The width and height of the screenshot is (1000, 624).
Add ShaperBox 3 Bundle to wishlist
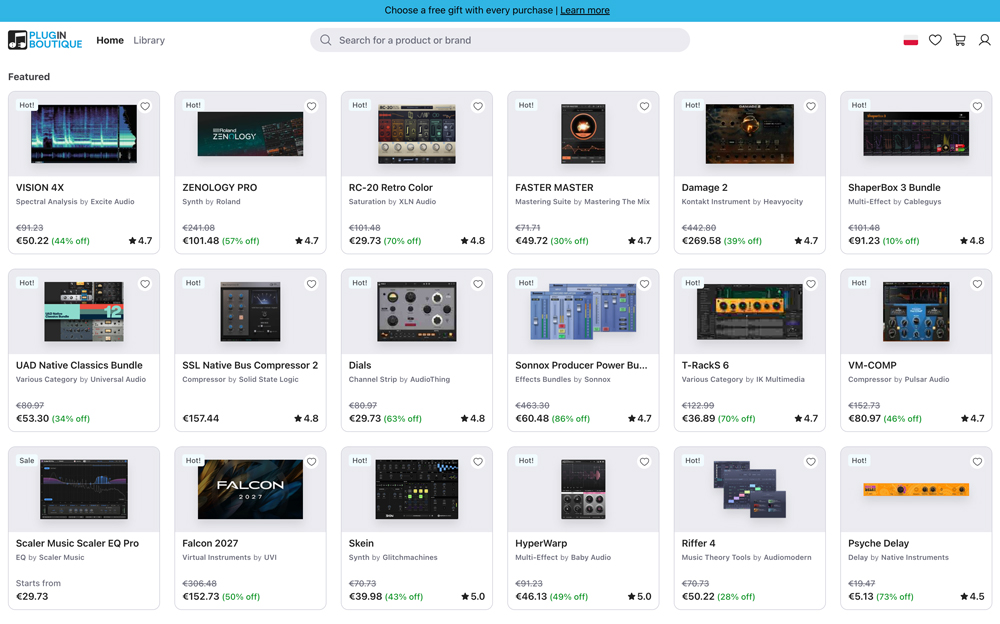pyautogui.click(x=977, y=106)
